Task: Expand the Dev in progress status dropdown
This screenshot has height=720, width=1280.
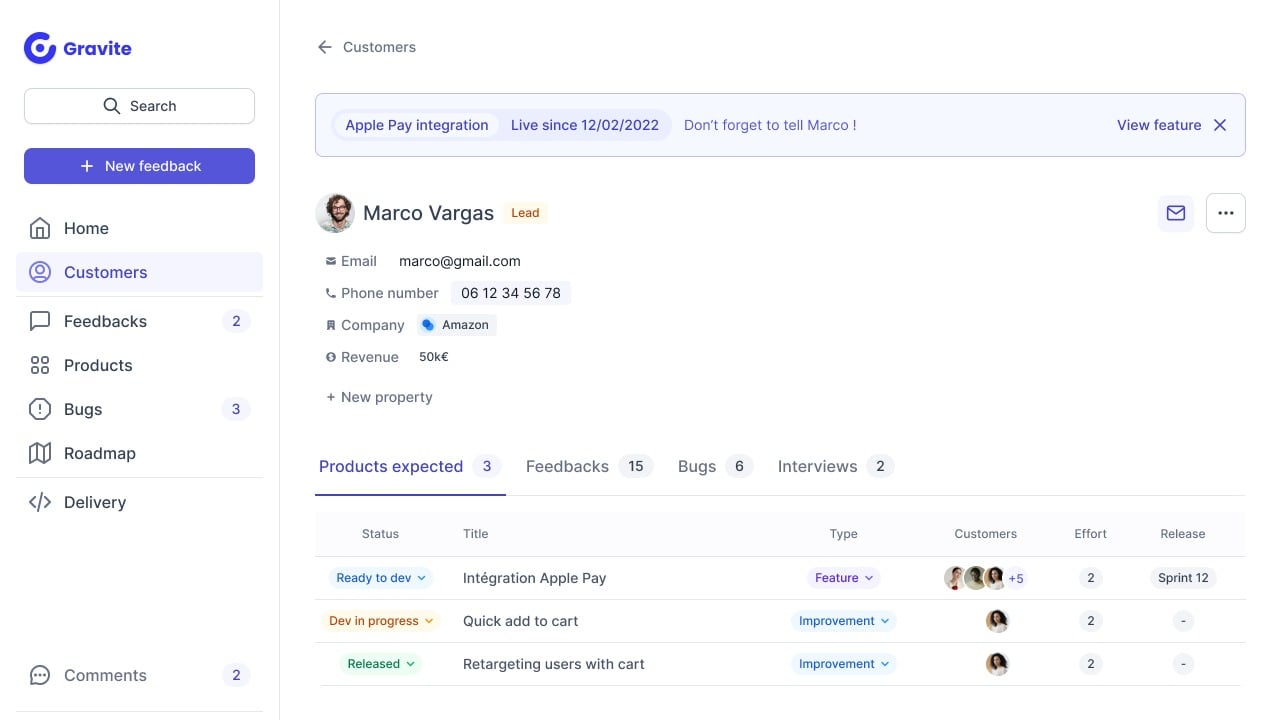Action: pyautogui.click(x=382, y=621)
